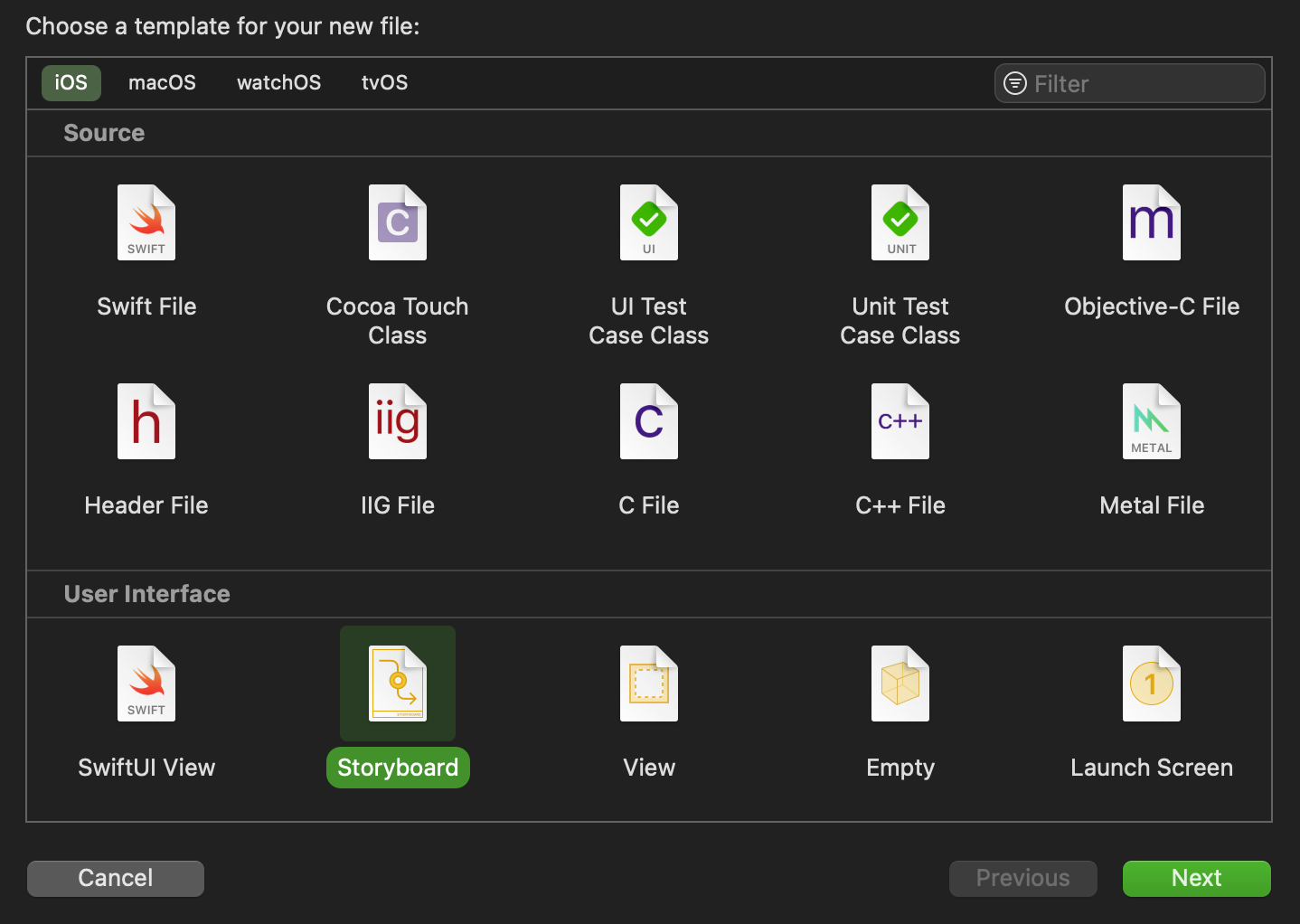Click the 'Objective-C File' label
Viewport: 1300px width, 924px height.
[x=1152, y=306]
